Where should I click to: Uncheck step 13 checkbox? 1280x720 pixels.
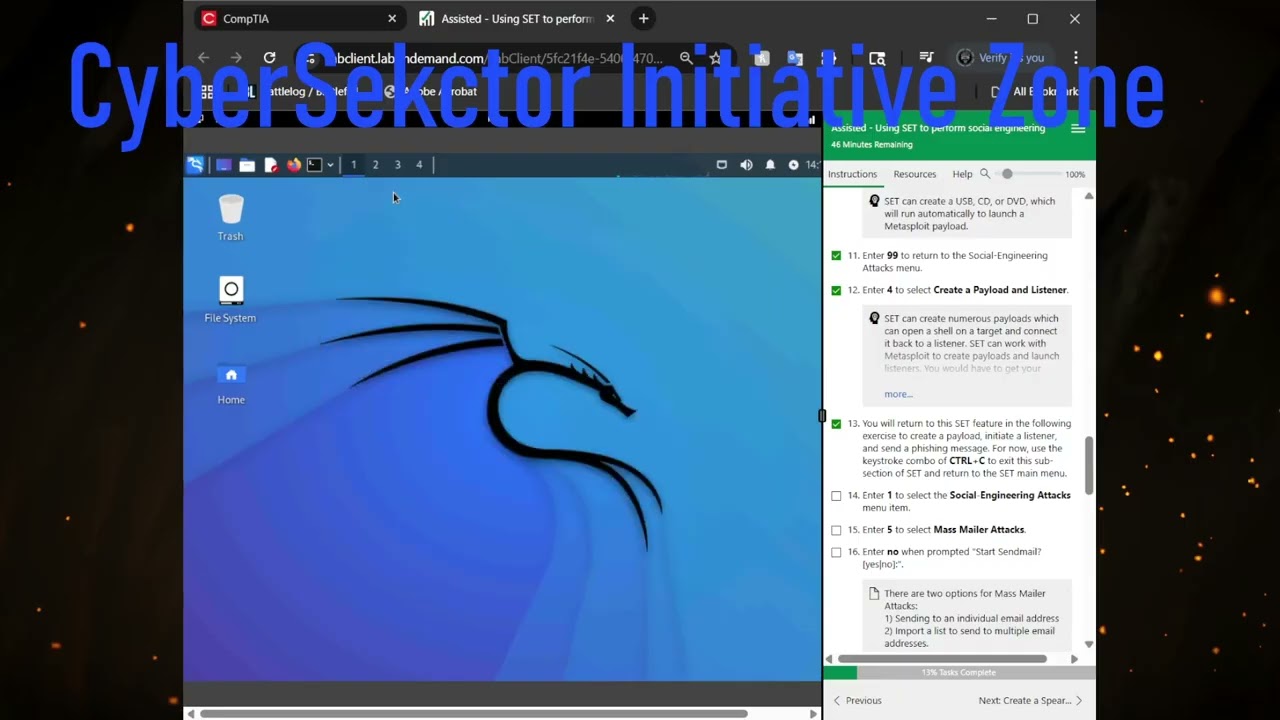[x=836, y=424]
